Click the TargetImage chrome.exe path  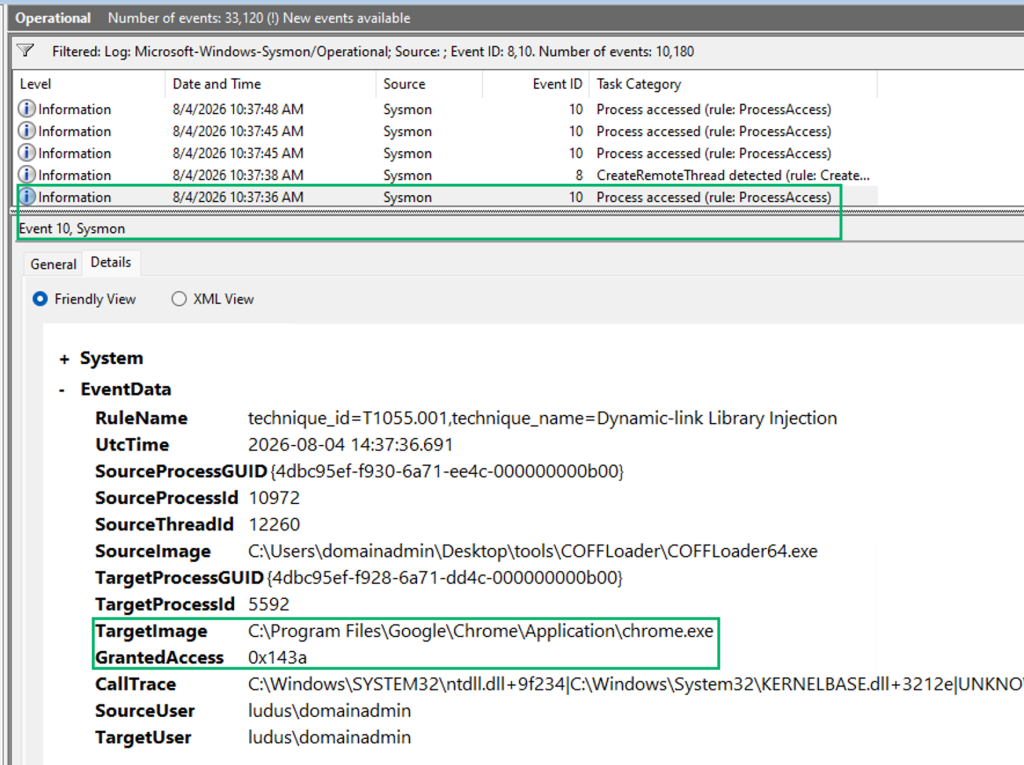[x=481, y=631]
